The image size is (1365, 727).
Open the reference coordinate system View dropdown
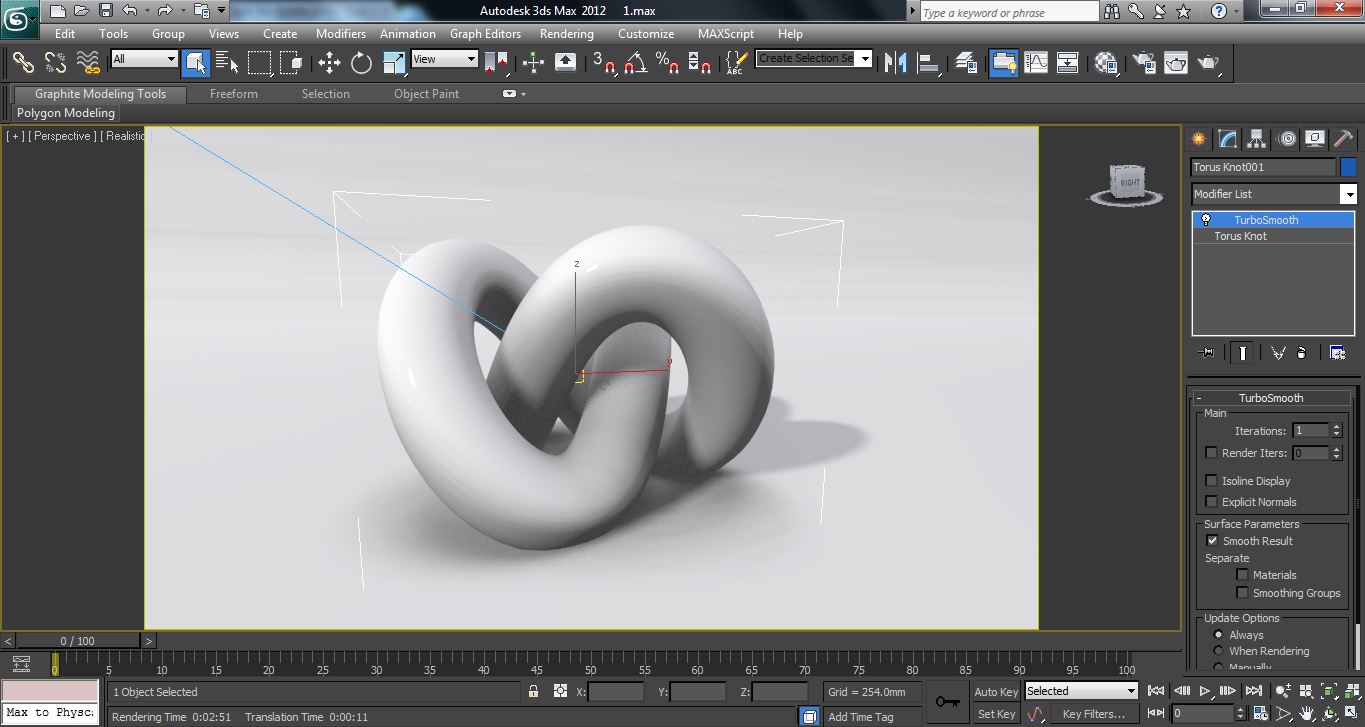(x=470, y=59)
